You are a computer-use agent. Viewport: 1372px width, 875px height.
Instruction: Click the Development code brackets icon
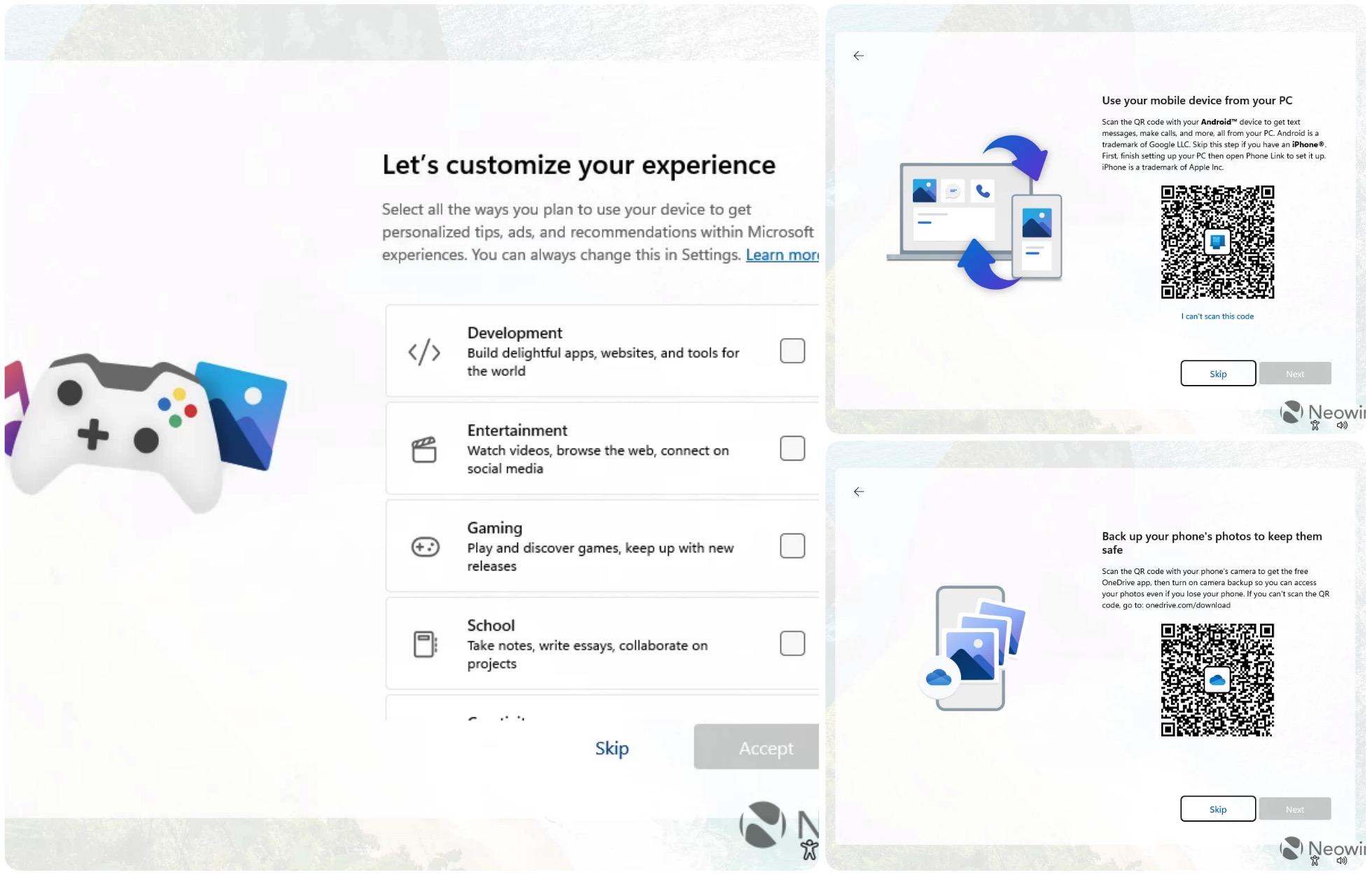point(424,352)
